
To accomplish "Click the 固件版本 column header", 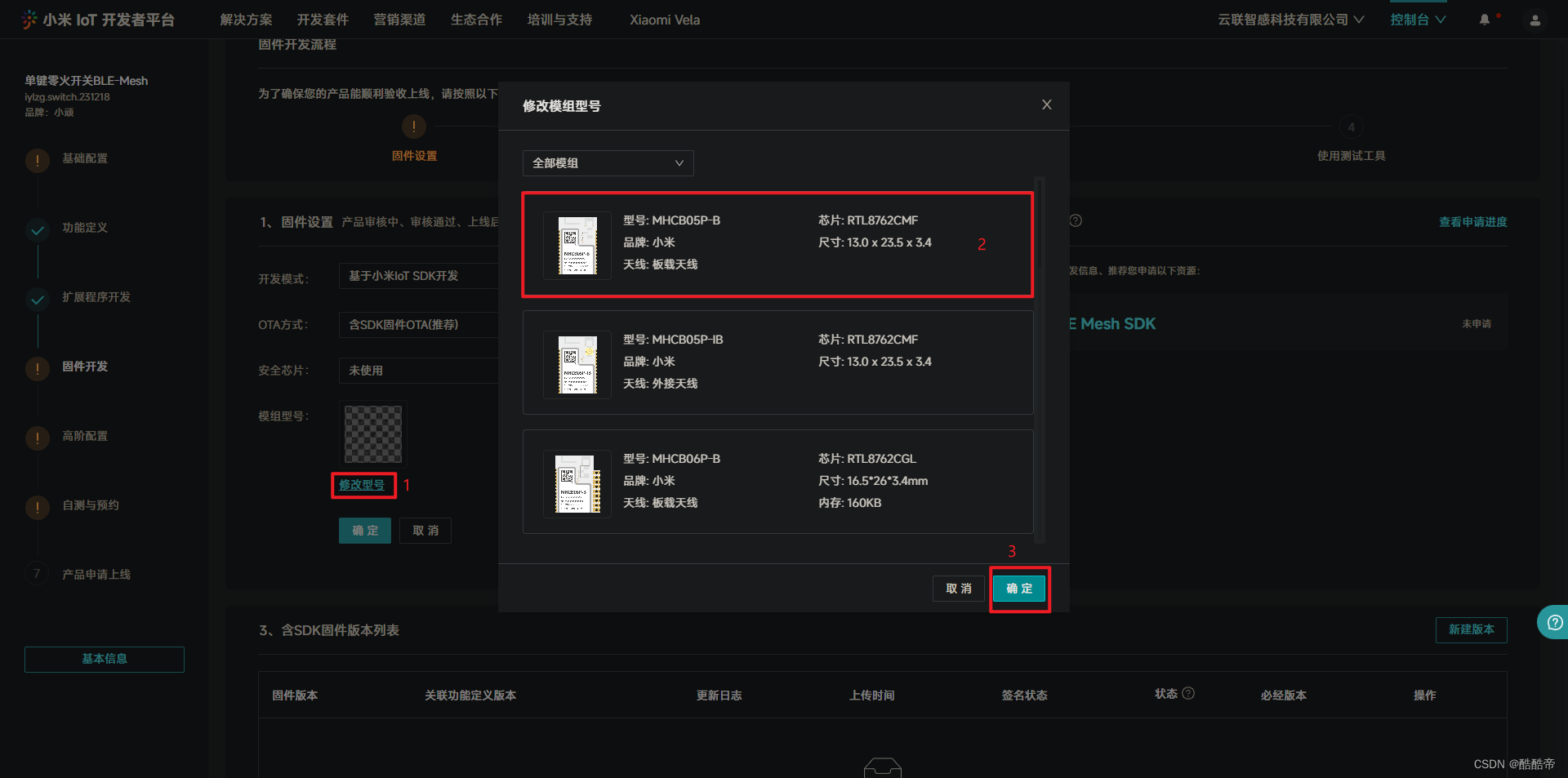I will coord(295,696).
